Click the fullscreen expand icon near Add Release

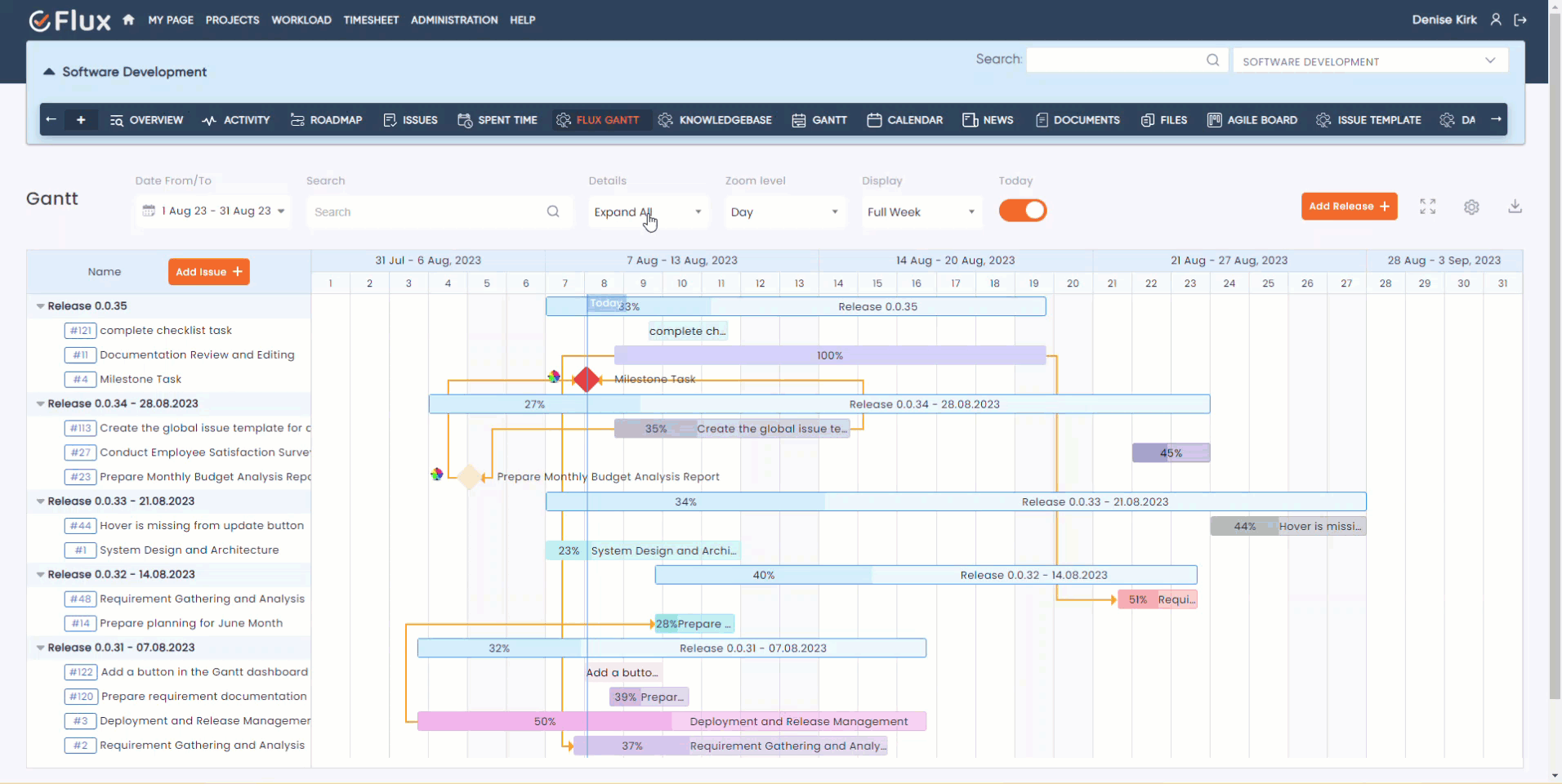tap(1428, 207)
